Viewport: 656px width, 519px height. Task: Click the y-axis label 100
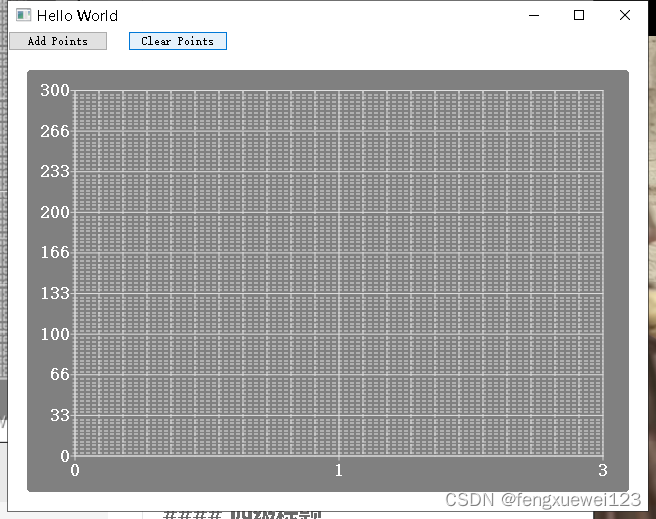55,334
